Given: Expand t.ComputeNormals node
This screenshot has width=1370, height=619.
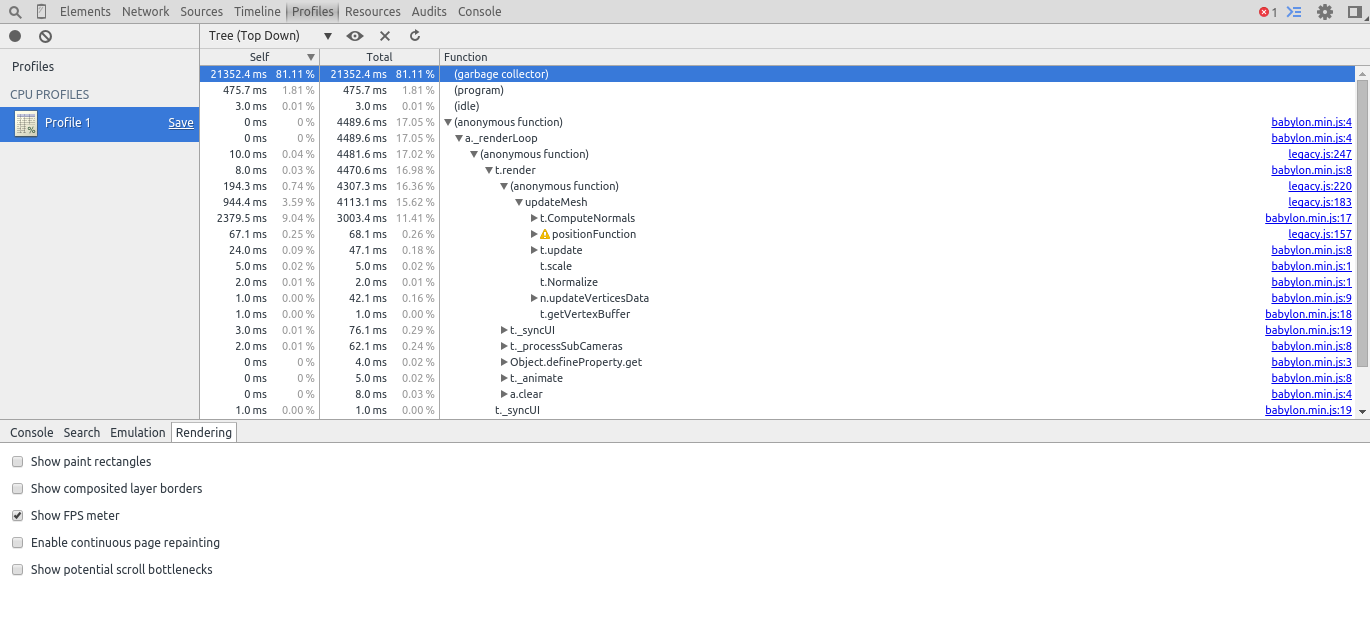Looking at the screenshot, I should 534,218.
